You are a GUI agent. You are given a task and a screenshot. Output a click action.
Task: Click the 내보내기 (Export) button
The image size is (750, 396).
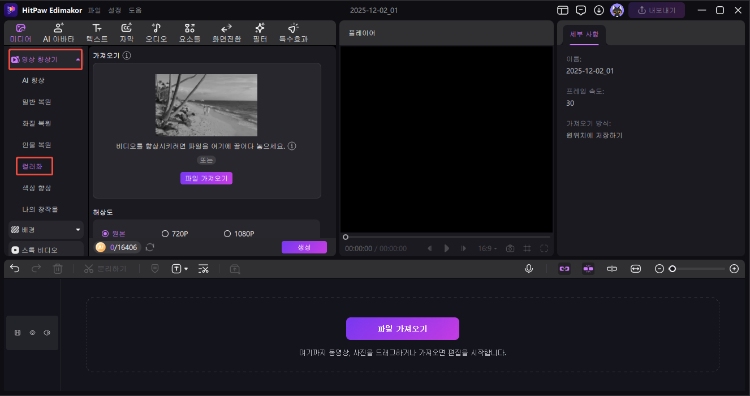click(656, 10)
